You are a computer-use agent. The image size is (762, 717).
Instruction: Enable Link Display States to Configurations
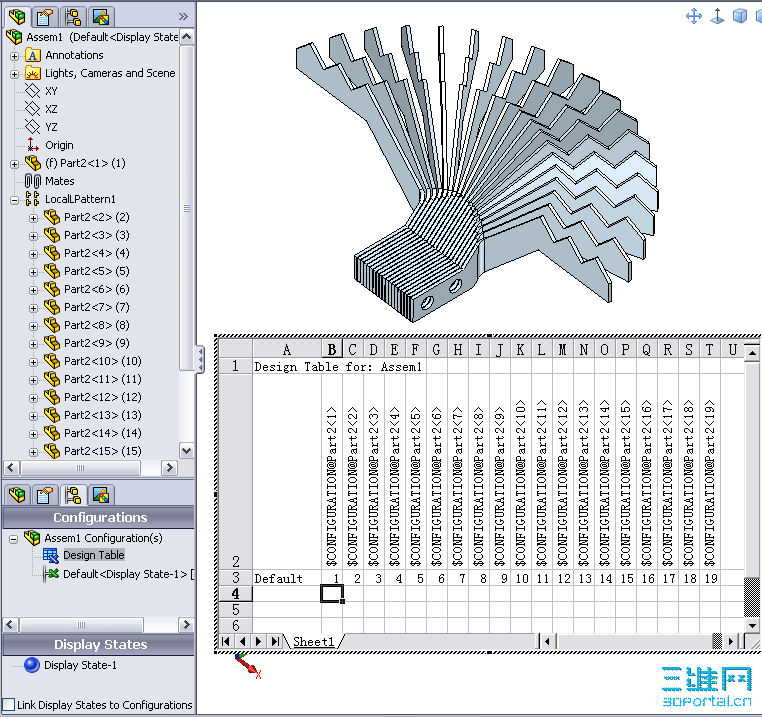pos(8,704)
